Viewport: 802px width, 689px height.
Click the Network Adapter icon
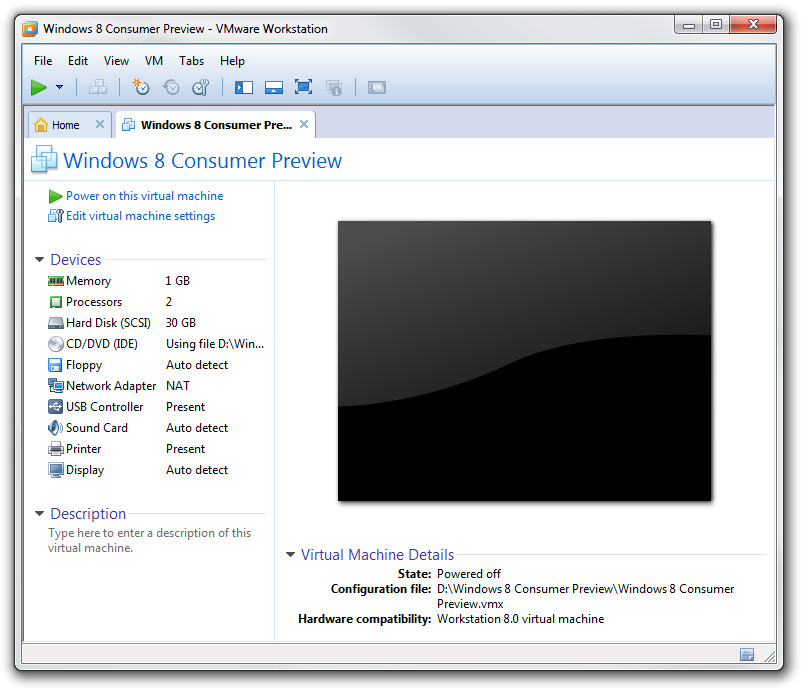[55, 386]
